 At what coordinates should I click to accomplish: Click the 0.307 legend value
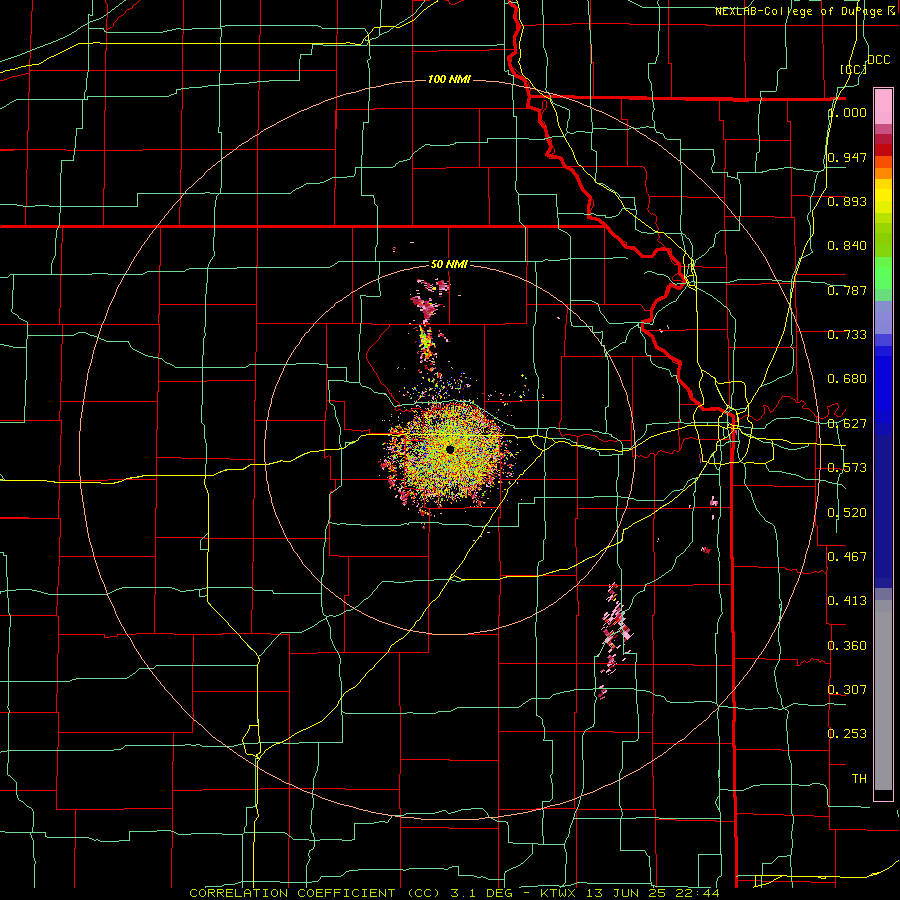tap(847, 690)
